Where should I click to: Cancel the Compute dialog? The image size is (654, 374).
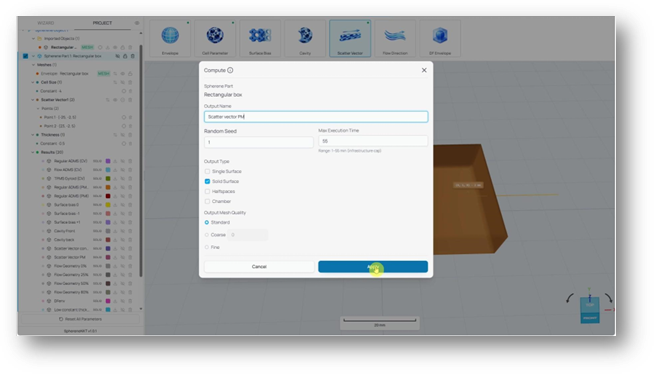tap(259, 267)
